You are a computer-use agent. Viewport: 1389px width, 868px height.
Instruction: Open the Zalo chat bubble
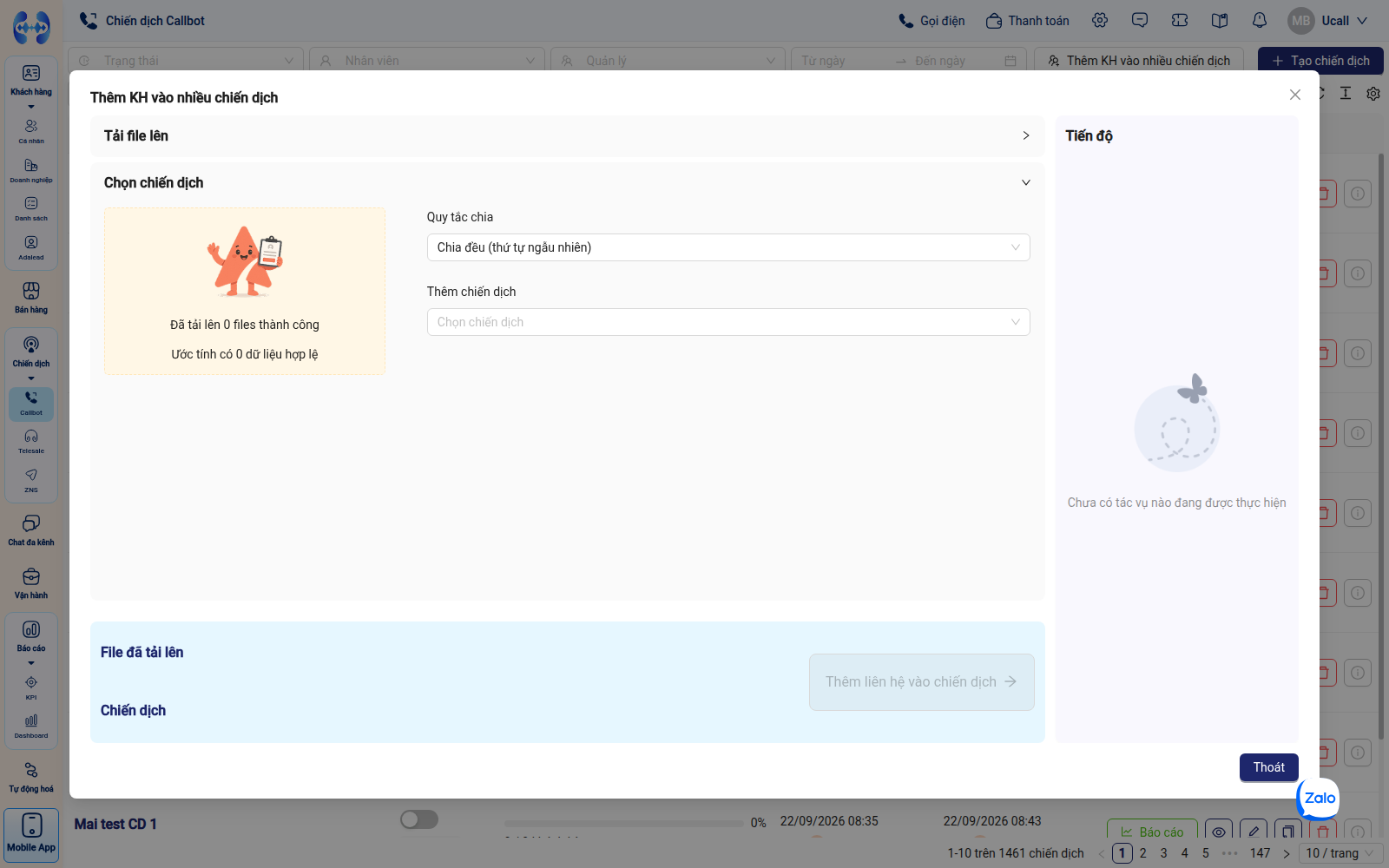pyautogui.click(x=1319, y=799)
